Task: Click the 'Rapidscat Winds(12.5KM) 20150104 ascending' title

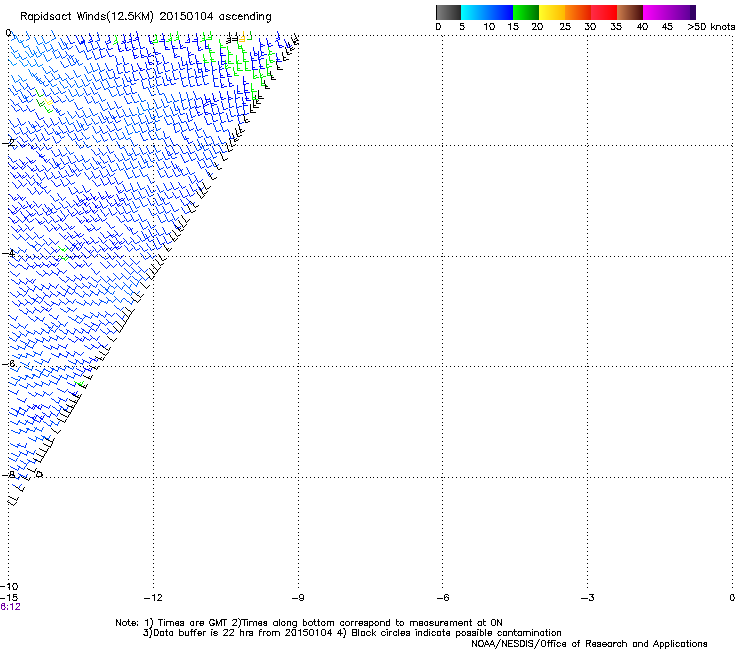Action: coord(146,17)
